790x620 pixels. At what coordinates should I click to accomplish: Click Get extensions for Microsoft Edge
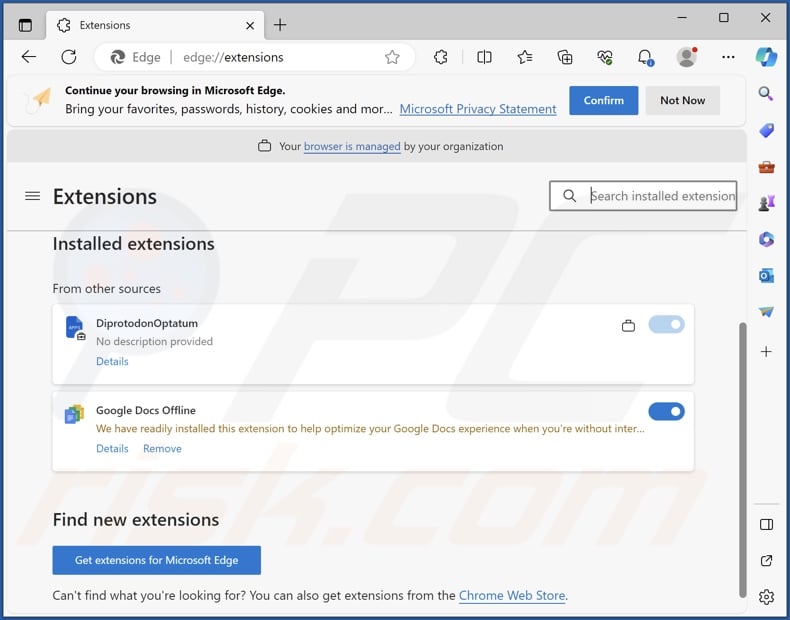tap(157, 560)
